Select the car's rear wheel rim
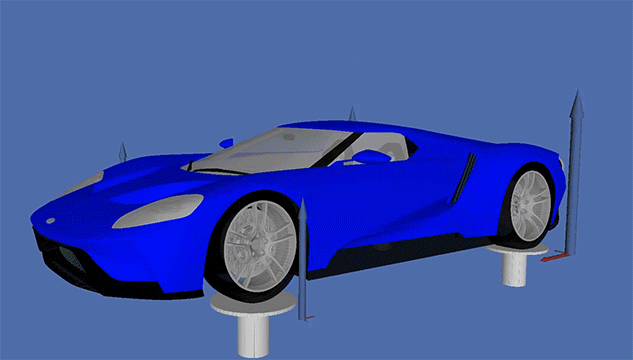 [x=530, y=206]
